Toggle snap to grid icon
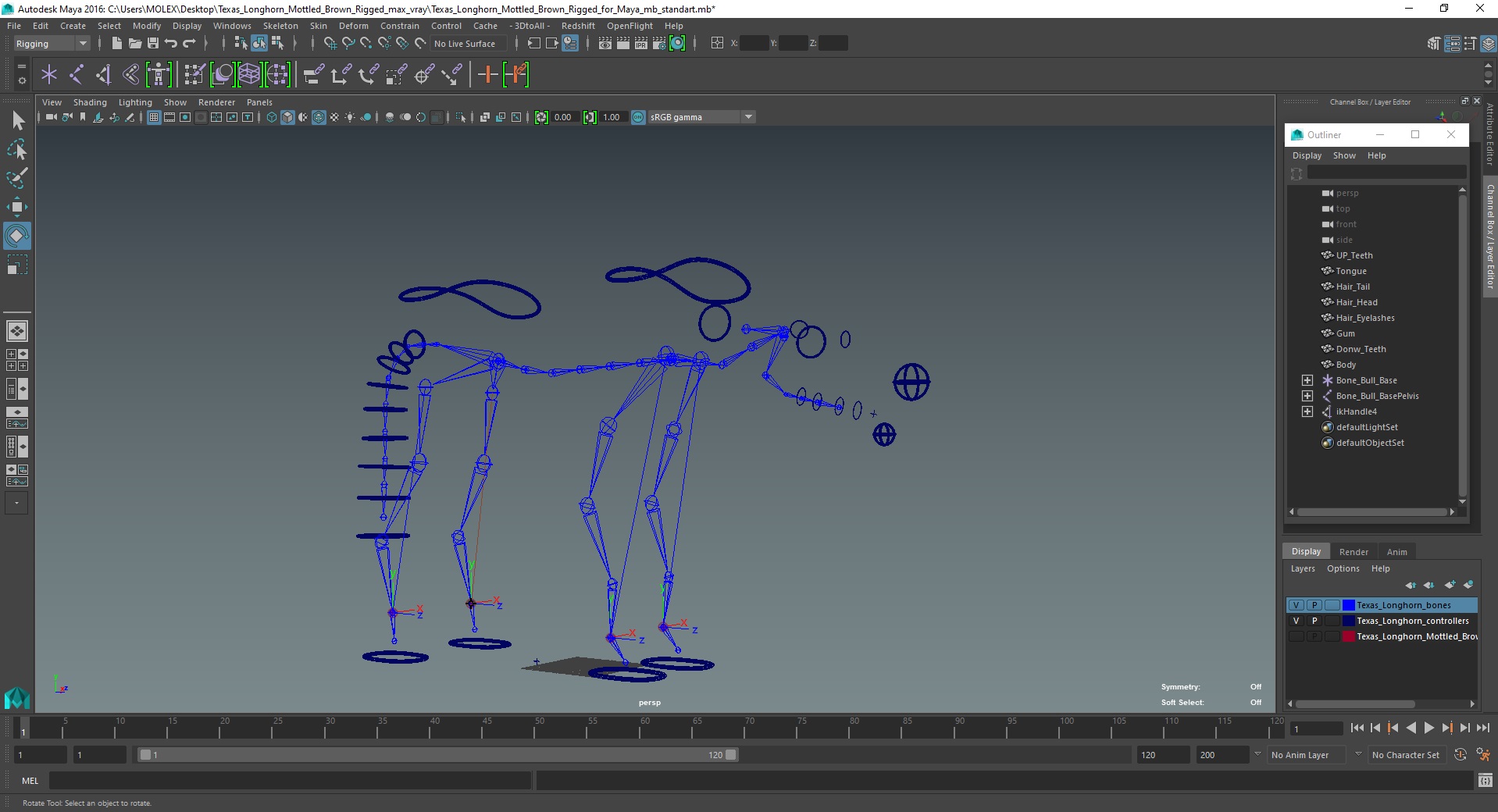This screenshot has height=812, width=1498. click(x=330, y=44)
